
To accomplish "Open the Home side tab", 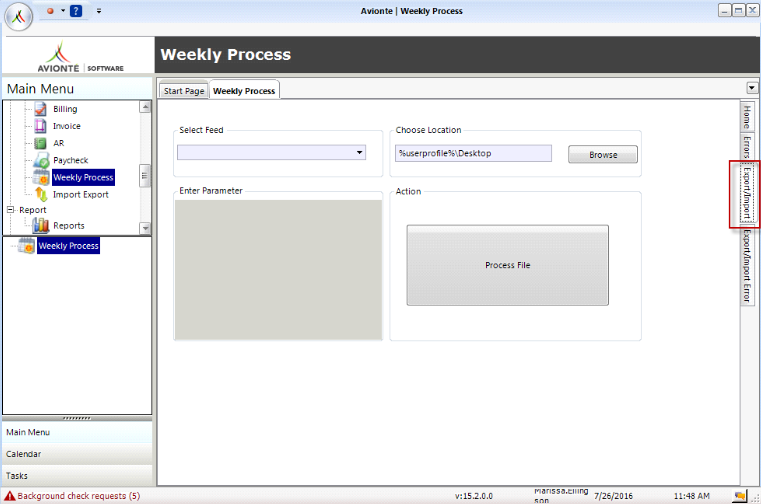I will pos(747,116).
